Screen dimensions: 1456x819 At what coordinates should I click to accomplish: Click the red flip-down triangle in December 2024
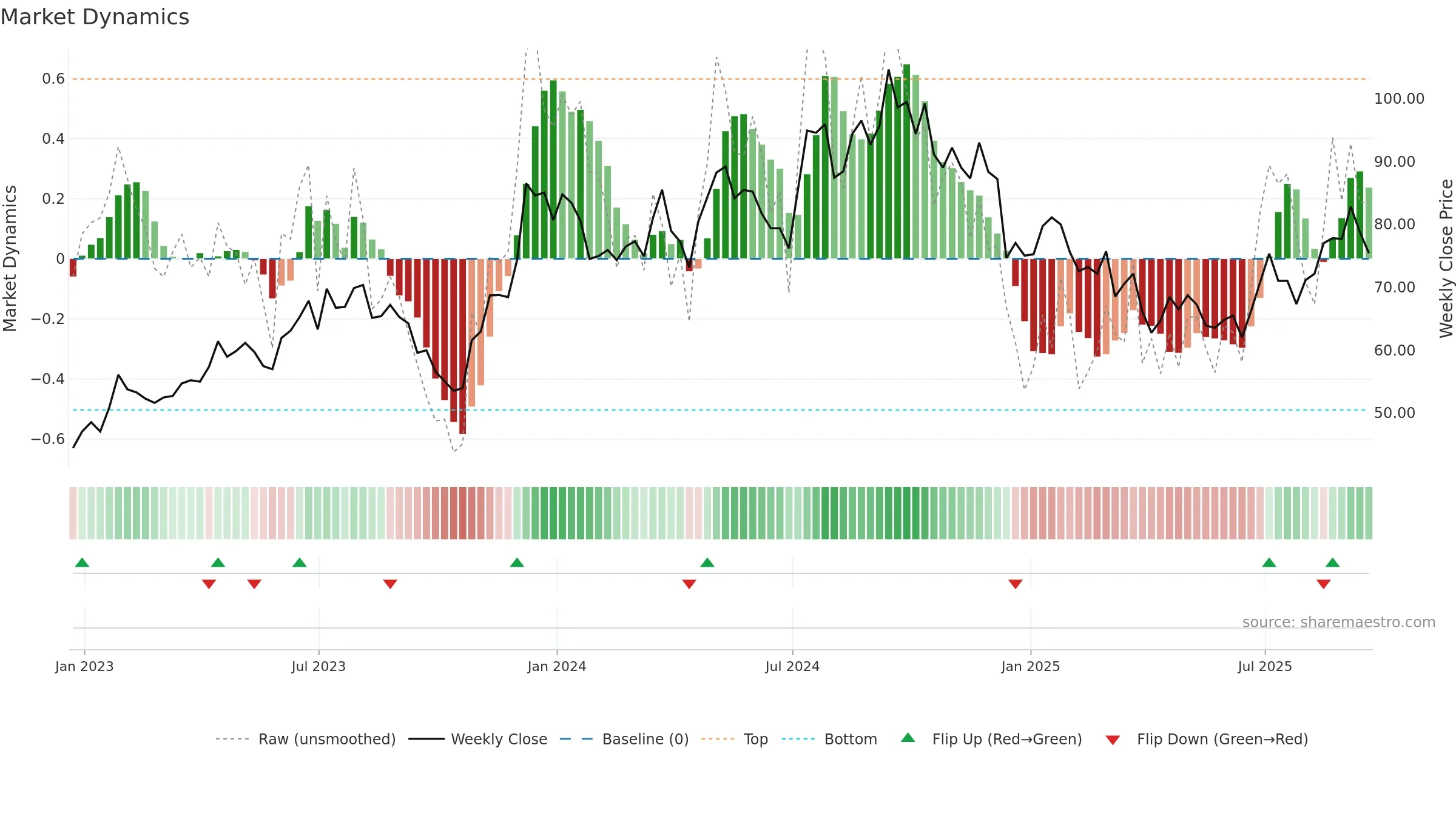1016,584
